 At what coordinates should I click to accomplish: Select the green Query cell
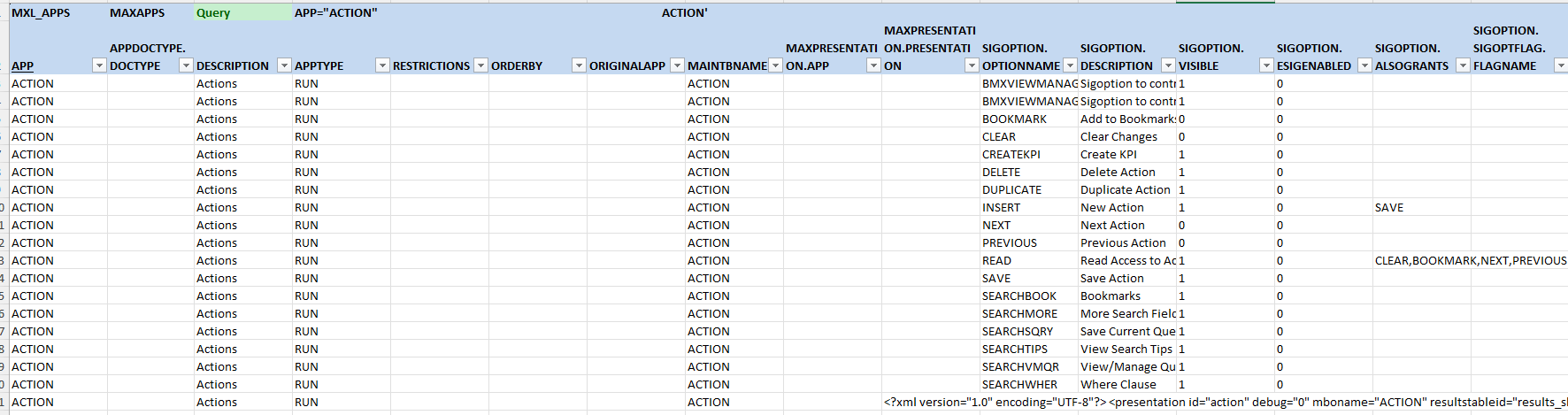pos(242,12)
